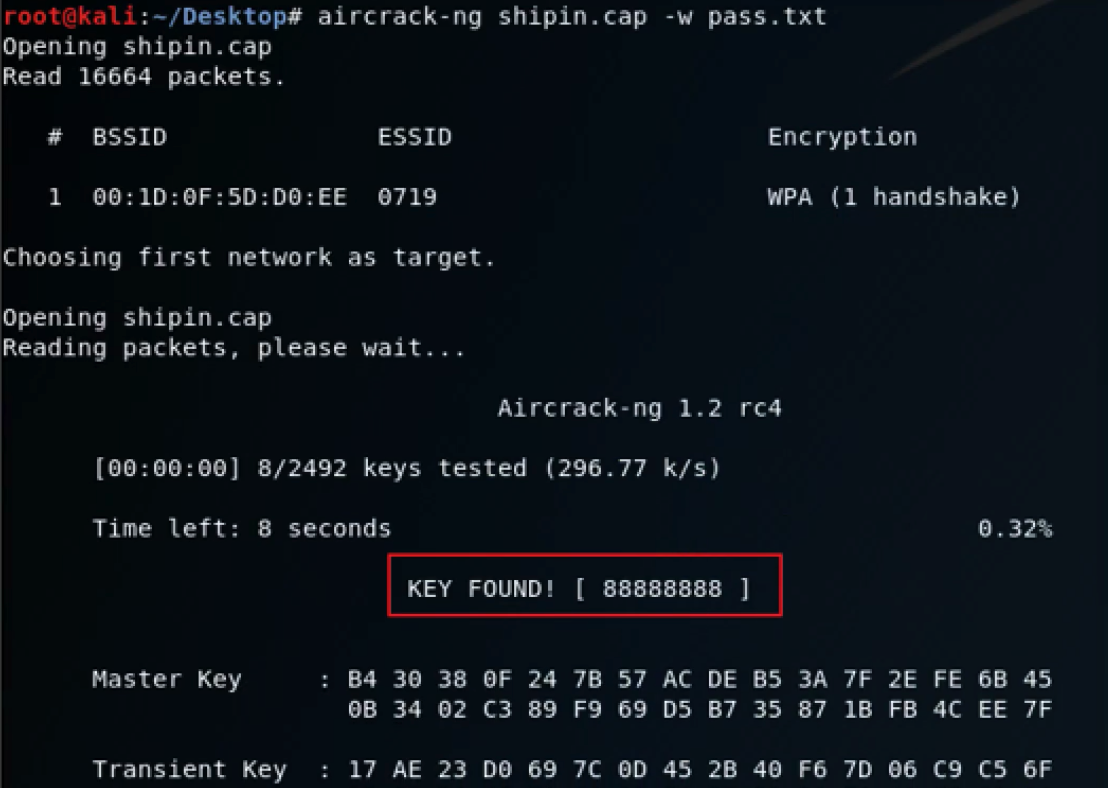The height and width of the screenshot is (788, 1108).
Task: Click the ESSID value 0719
Action: pos(407,196)
